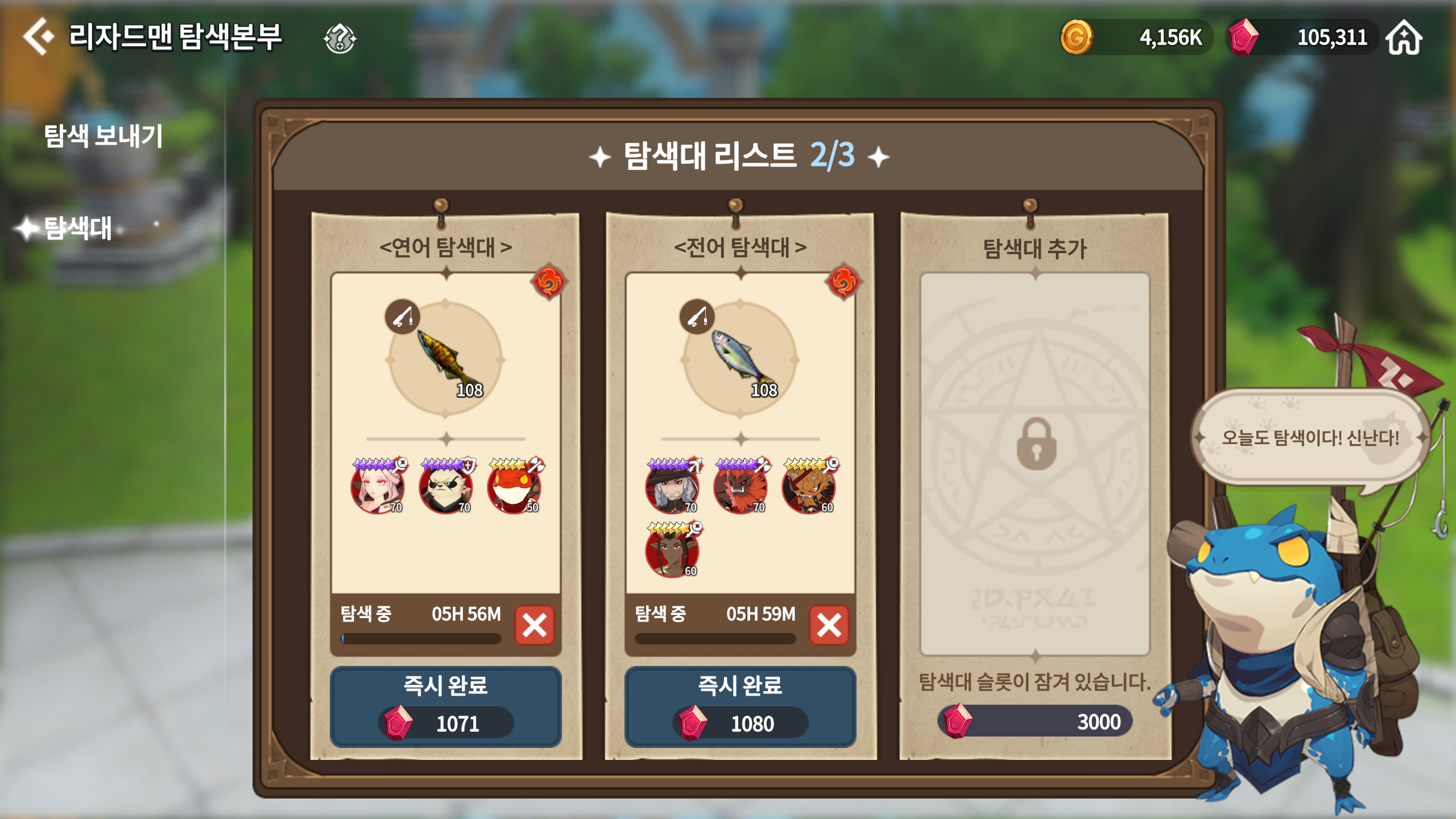Instantly complete 전어 탐색대 for 1080 gems

[740, 707]
